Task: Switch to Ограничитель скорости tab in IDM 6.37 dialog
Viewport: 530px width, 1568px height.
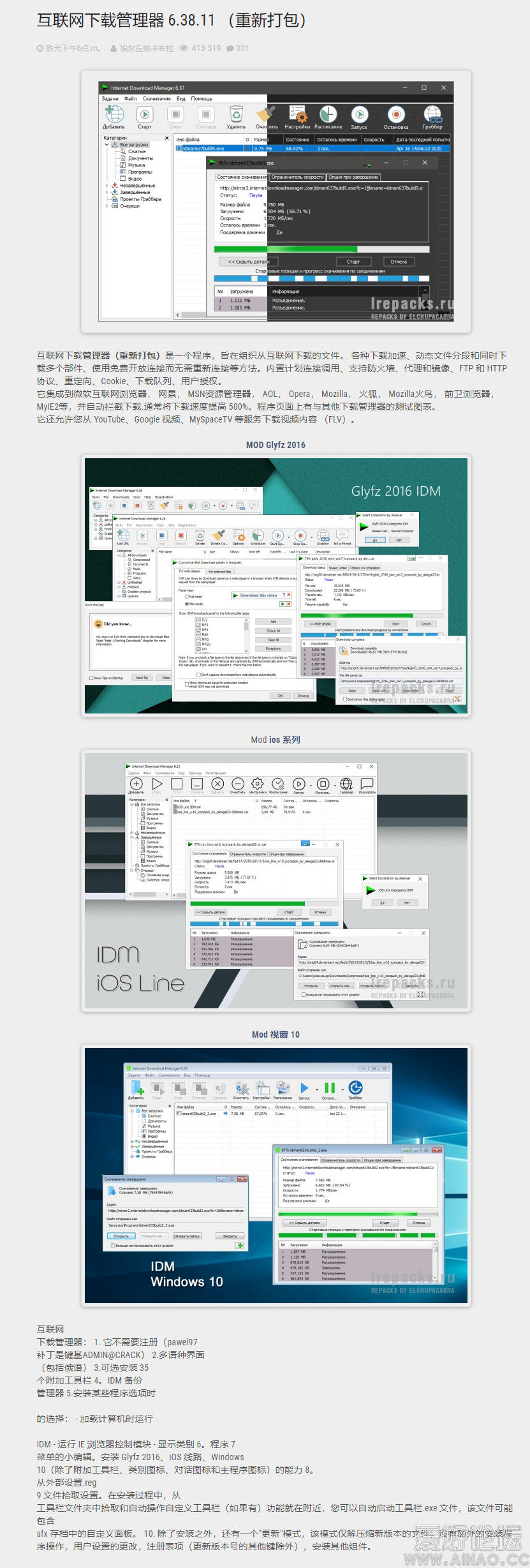Action: point(297,177)
